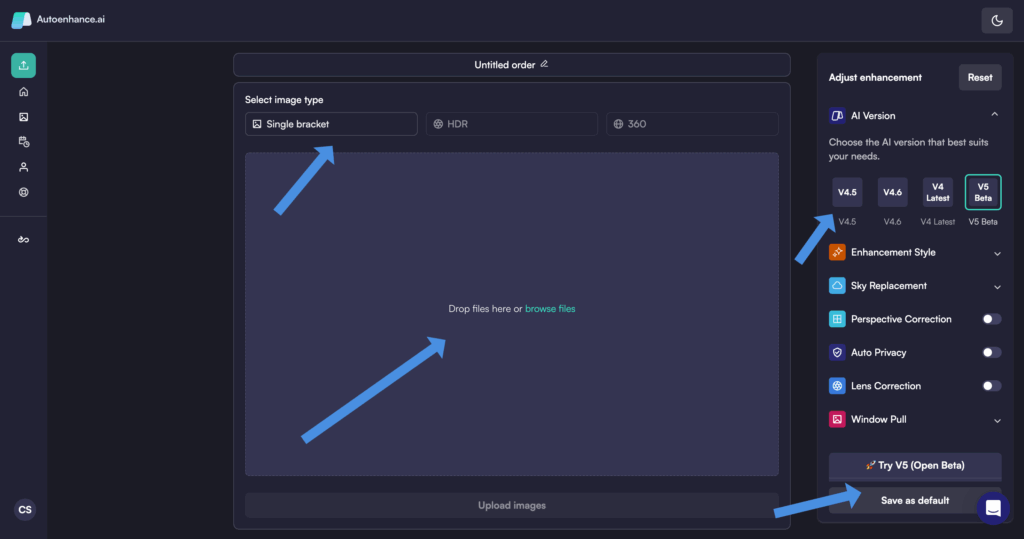Click the upload icon in the sidebar
Image resolution: width=1024 pixels, height=539 pixels.
[x=23, y=65]
